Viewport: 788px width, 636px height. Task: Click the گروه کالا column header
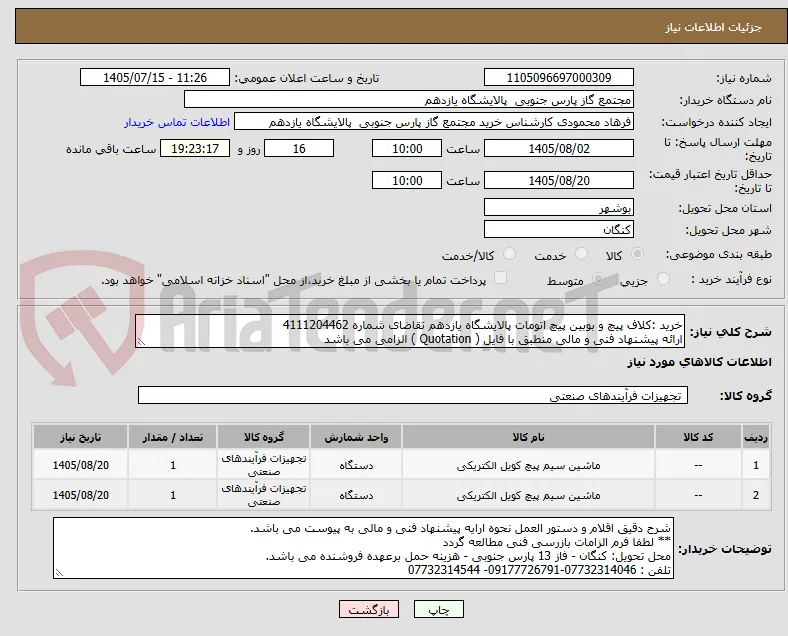pos(264,437)
